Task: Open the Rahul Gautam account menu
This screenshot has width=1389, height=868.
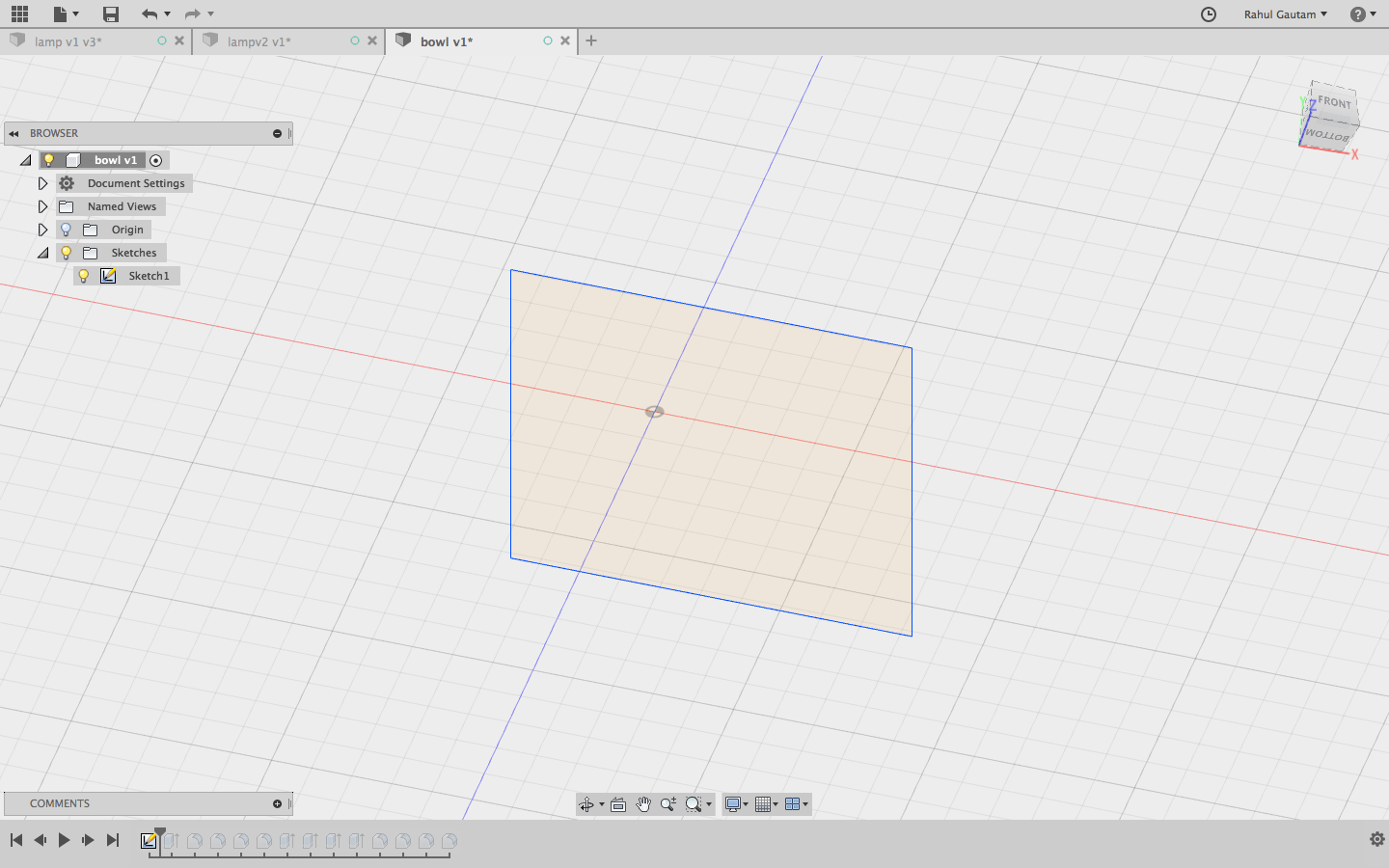Action: [x=1285, y=14]
